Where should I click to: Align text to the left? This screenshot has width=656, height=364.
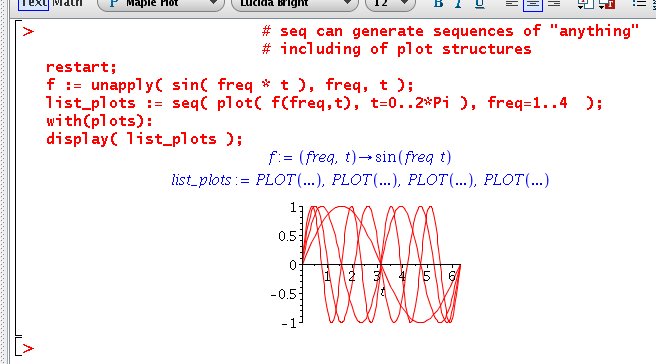(x=511, y=4)
